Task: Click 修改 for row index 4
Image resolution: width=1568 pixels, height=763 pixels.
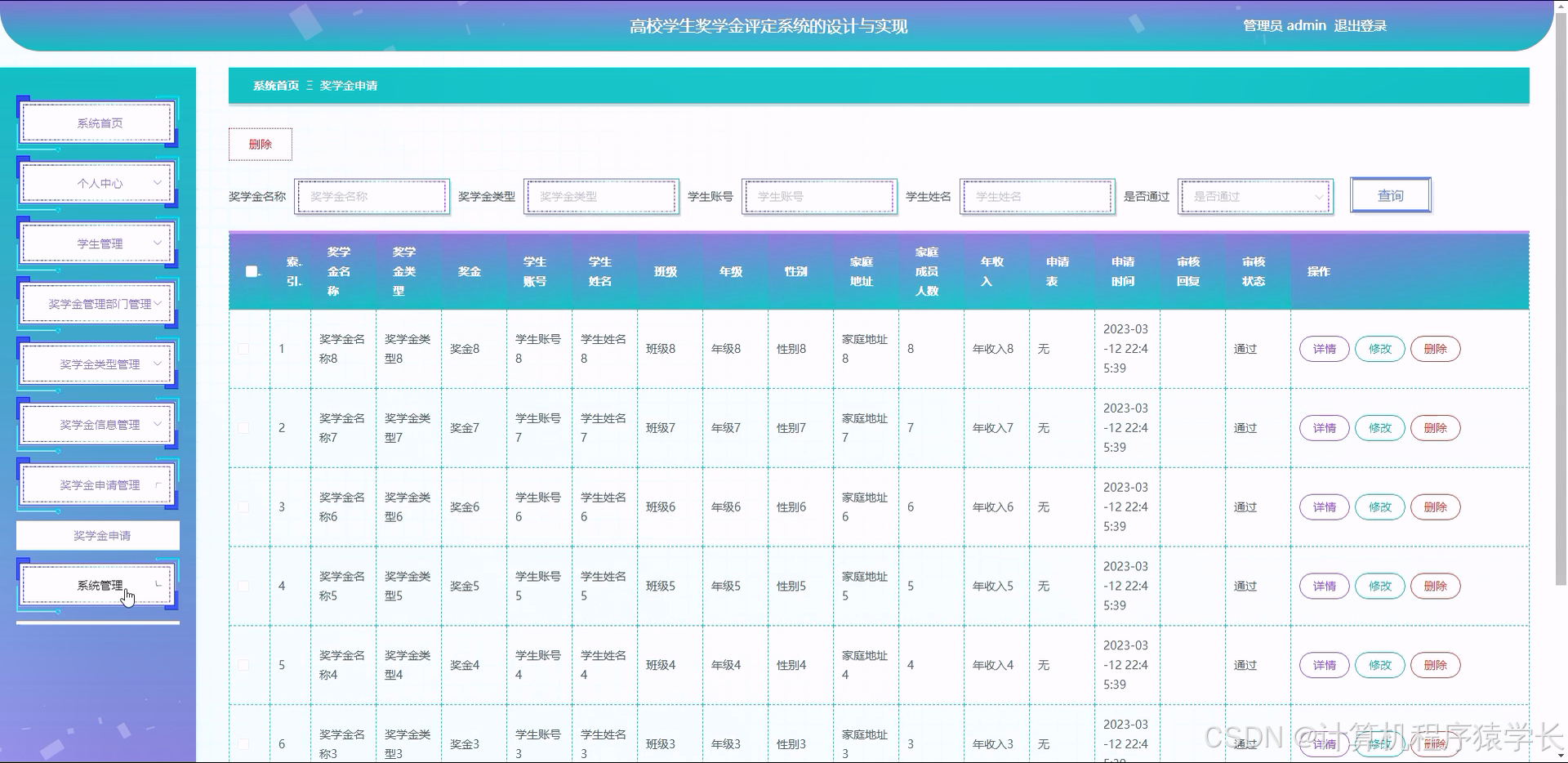Action: [x=1380, y=586]
